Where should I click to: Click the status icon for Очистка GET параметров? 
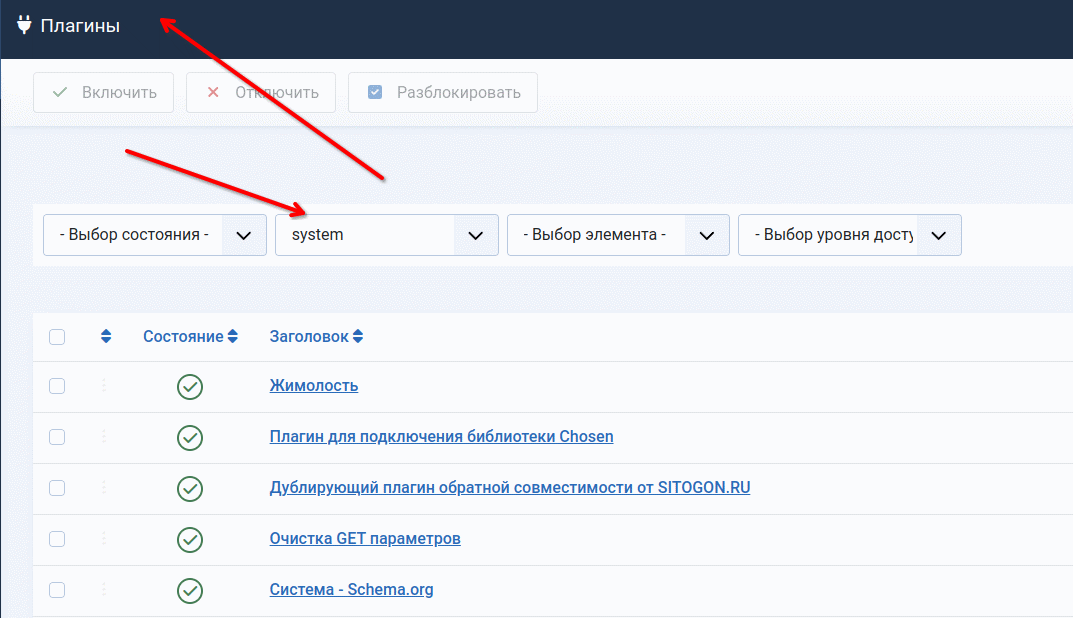click(x=190, y=539)
